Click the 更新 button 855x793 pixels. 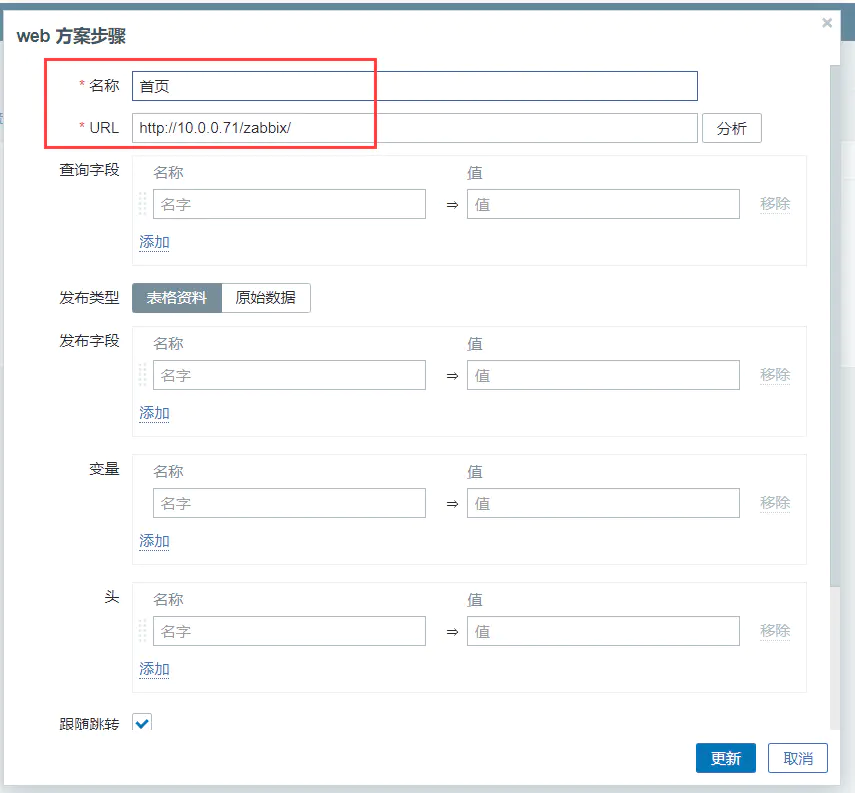point(726,758)
